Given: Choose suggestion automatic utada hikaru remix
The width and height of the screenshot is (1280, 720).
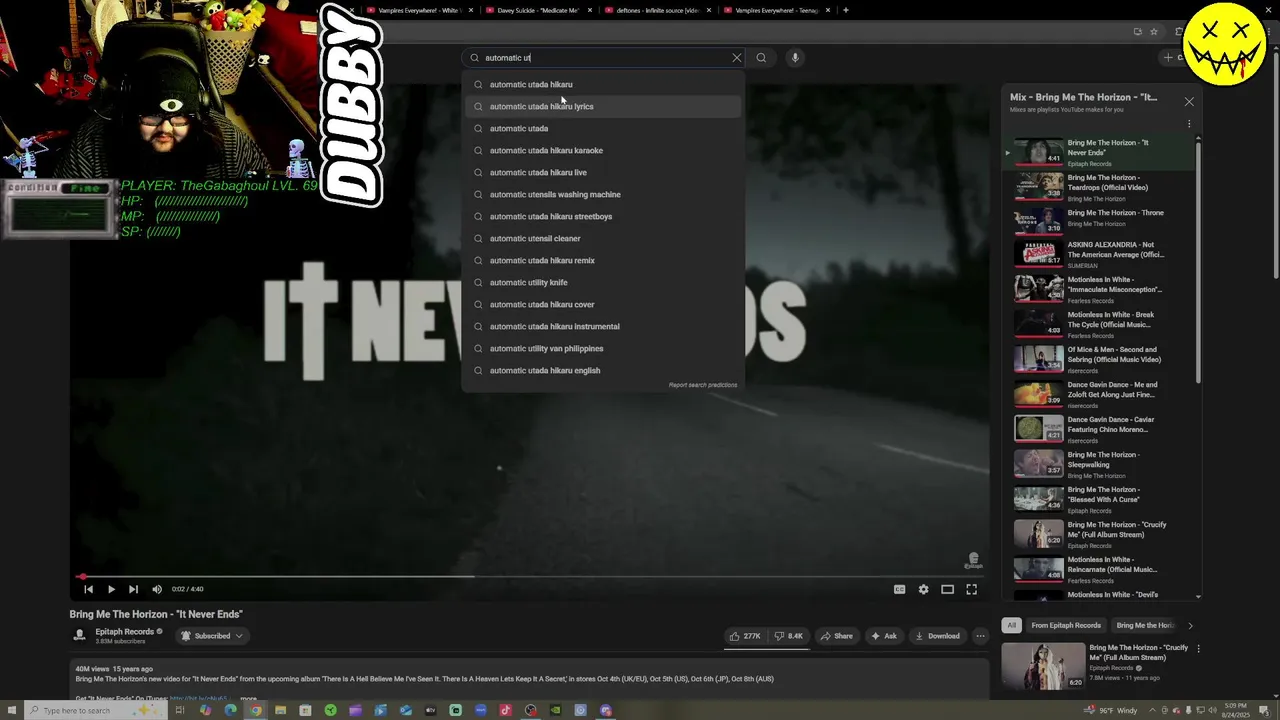Looking at the screenshot, I should (603, 261).
